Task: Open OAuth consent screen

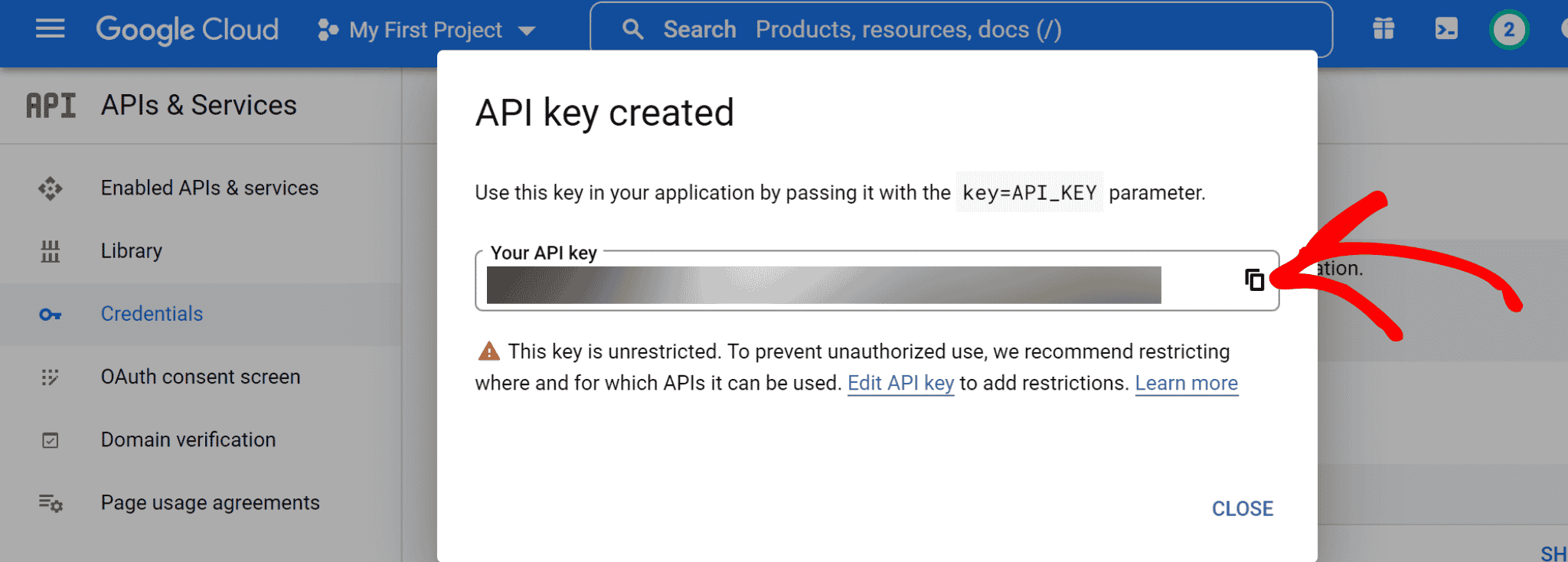Action: (x=201, y=377)
